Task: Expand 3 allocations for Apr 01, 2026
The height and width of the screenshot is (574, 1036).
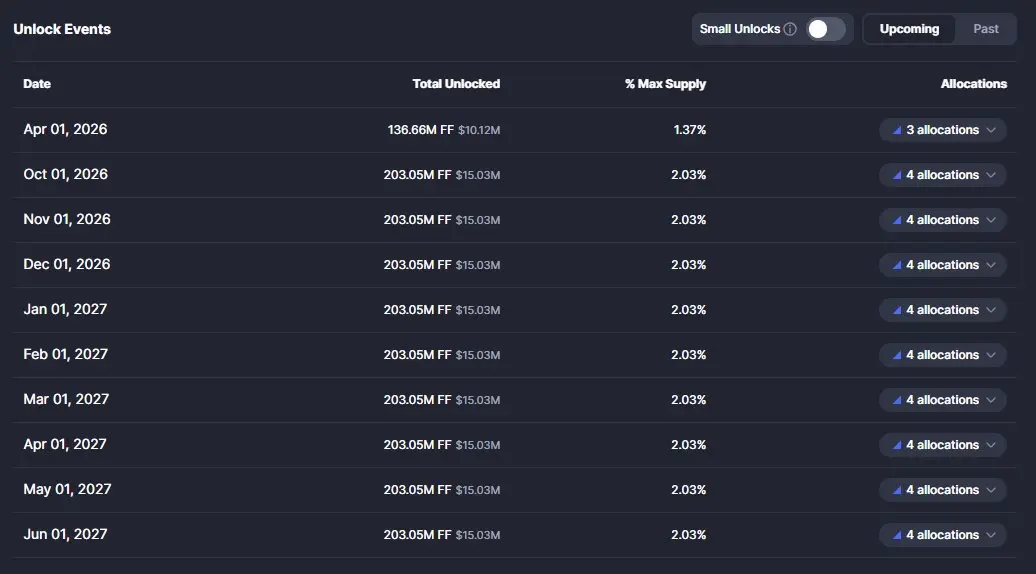Action: click(x=943, y=130)
